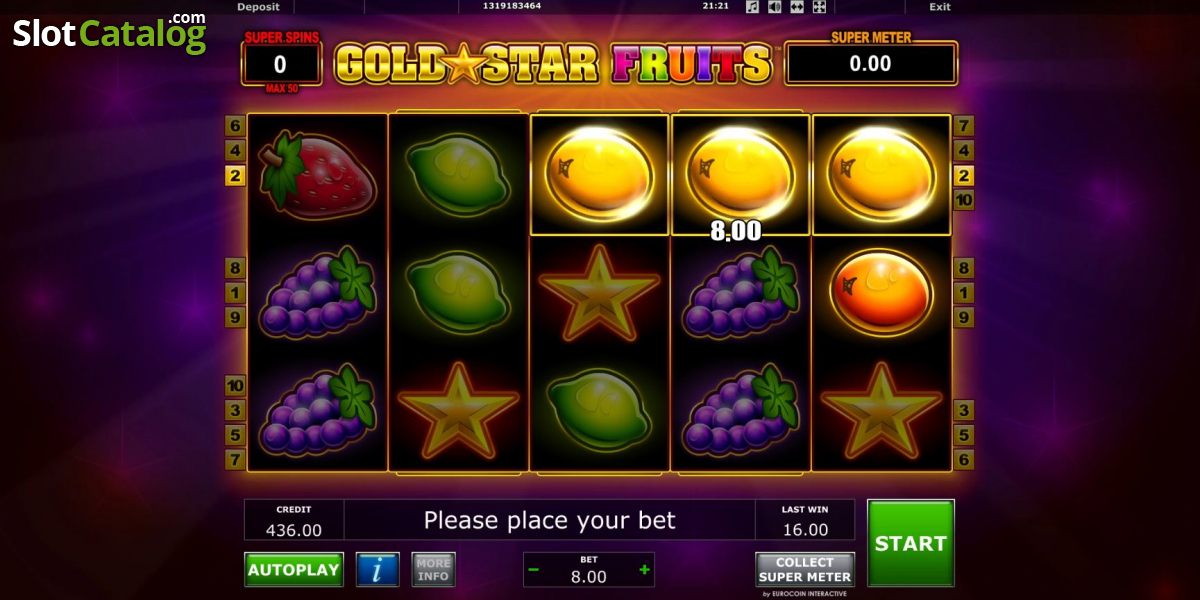Click the horizontal arrows stretch icon
The width and height of the screenshot is (1200, 600).
pos(797,7)
